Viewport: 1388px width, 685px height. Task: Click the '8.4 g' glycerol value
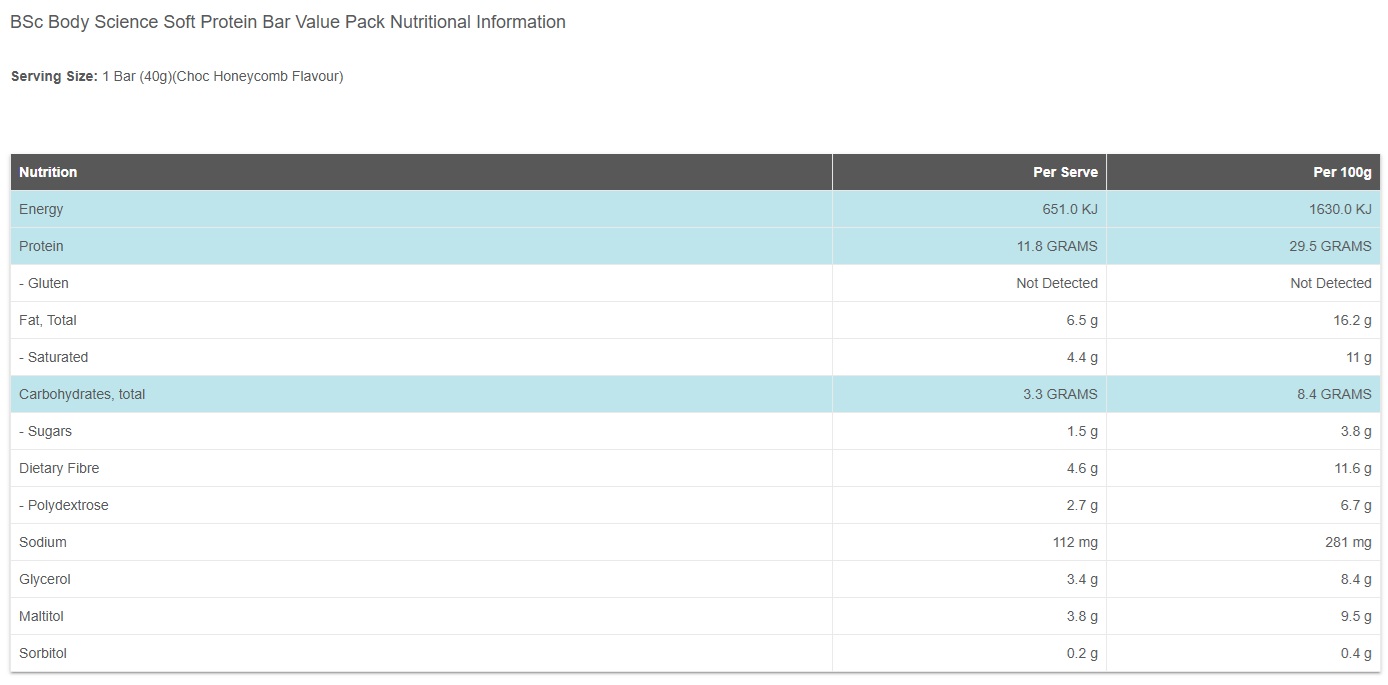point(1356,579)
